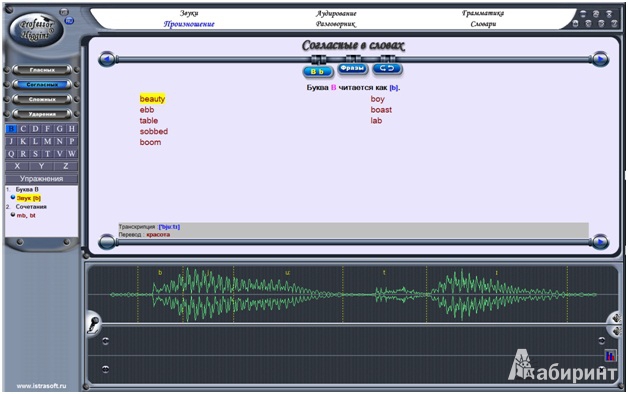Click the waveform at the u: segment

288,295
